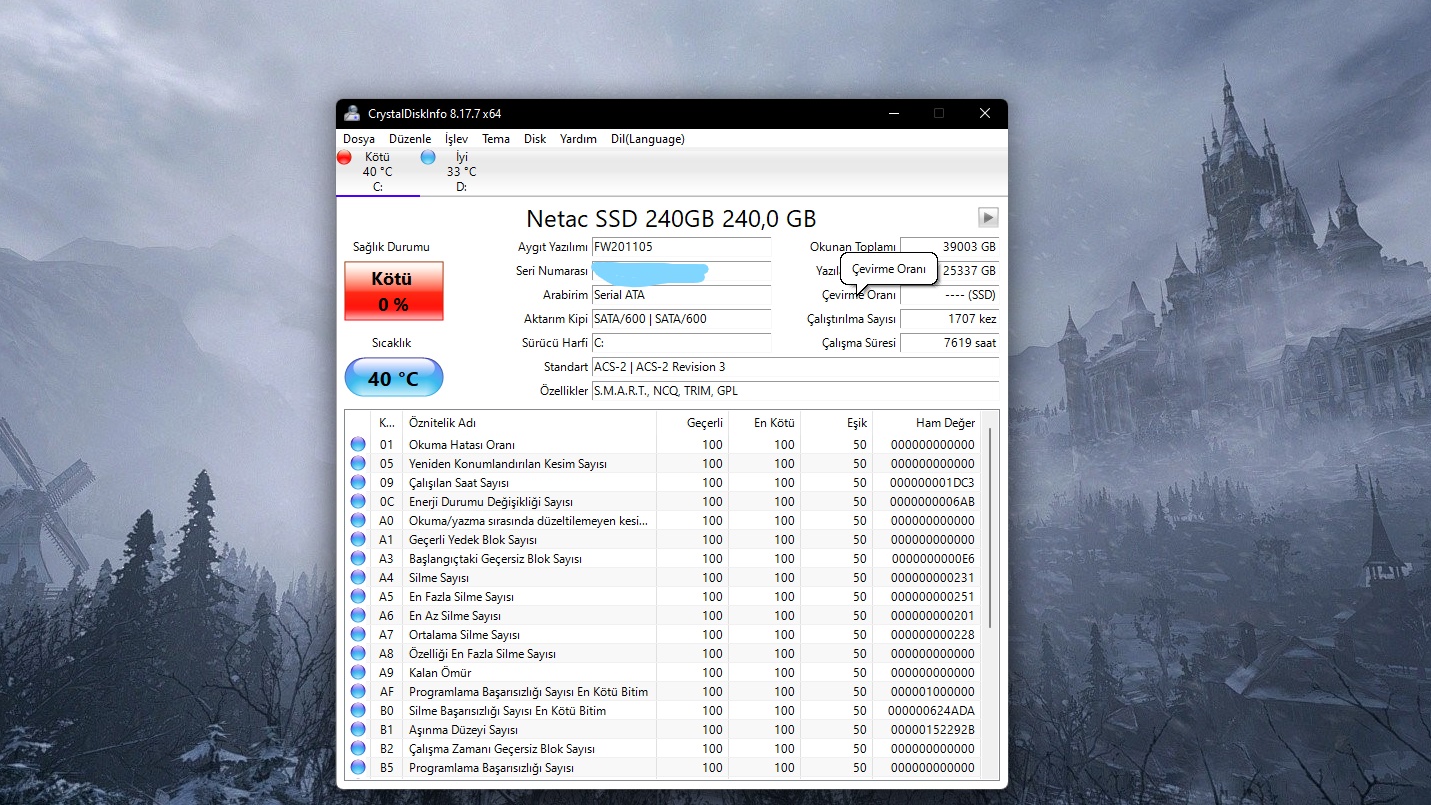Screen dimensions: 1431x805
Task: Click status icon beside Kalan Ömür
Action: coord(358,673)
